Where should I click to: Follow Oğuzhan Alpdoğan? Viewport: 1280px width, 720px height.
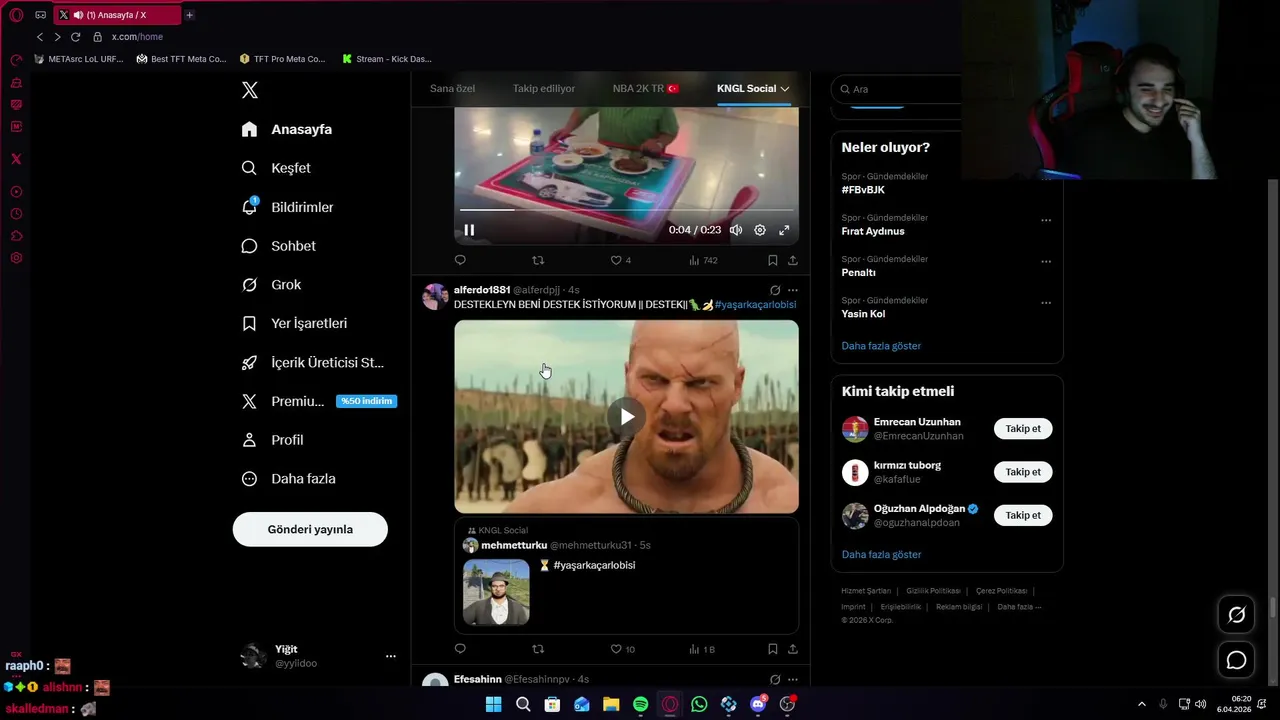pyautogui.click(x=1023, y=515)
